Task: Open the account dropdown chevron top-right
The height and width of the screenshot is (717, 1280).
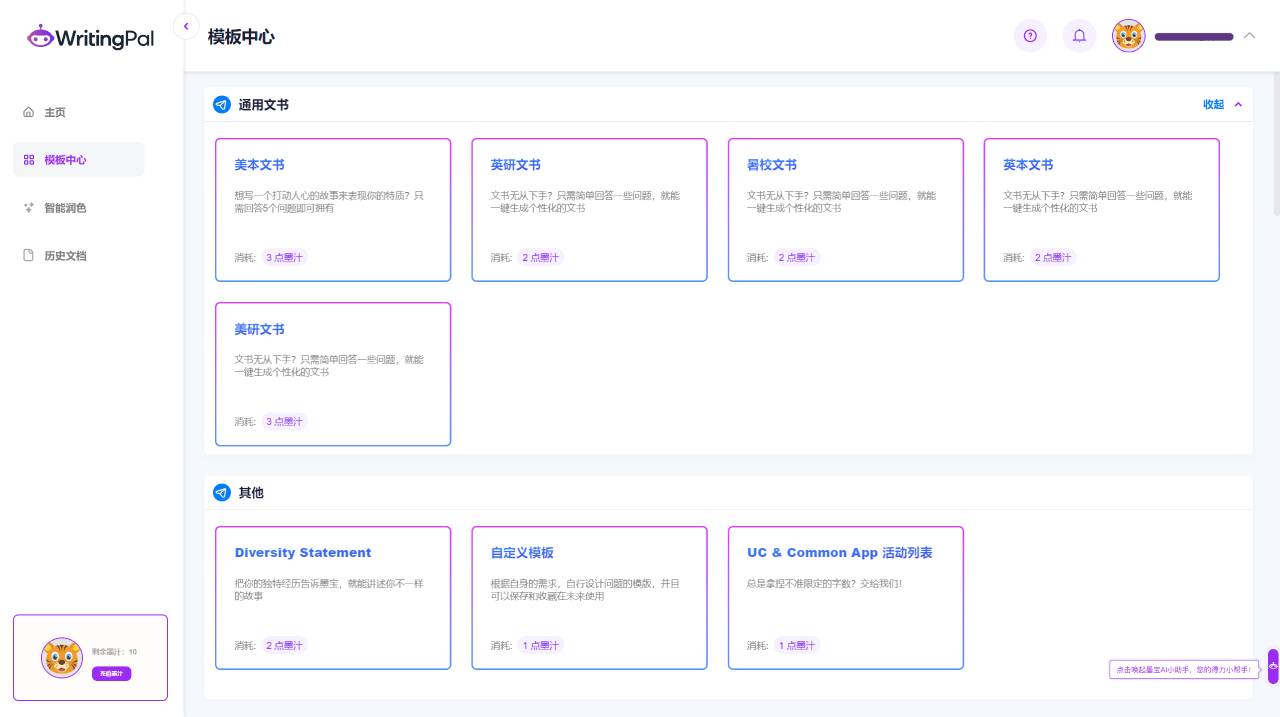Action: (x=1249, y=36)
